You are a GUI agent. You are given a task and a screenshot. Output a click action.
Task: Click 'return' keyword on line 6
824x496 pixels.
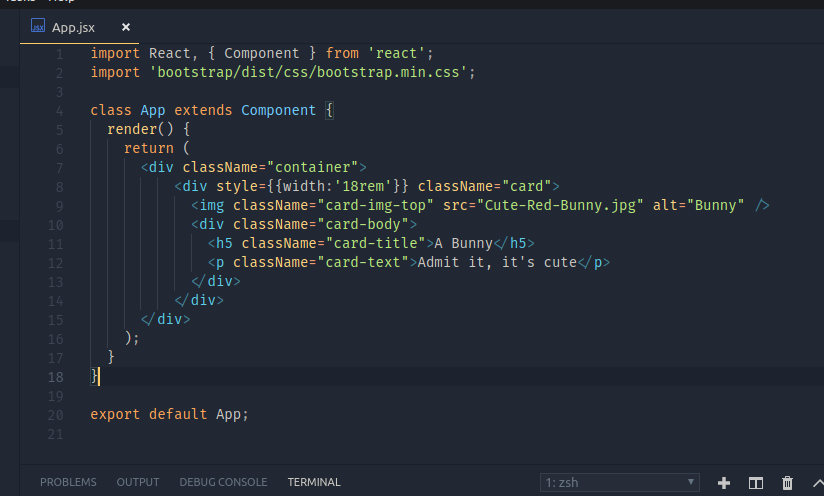tap(149, 148)
